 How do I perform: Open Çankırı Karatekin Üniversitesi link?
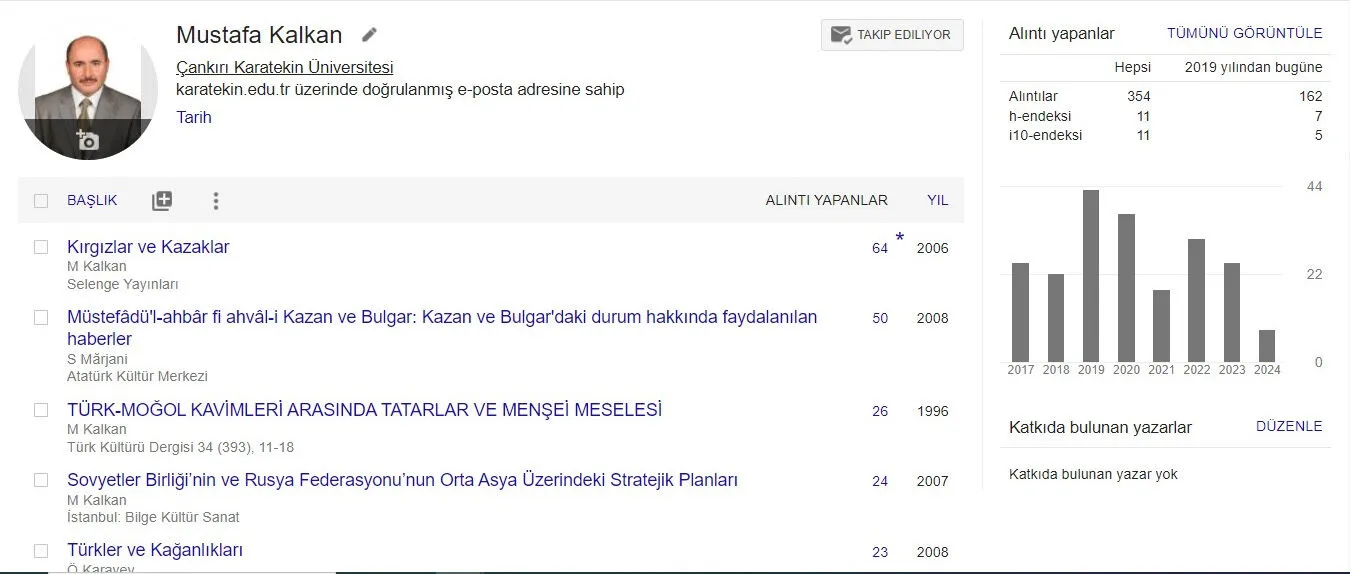point(284,68)
